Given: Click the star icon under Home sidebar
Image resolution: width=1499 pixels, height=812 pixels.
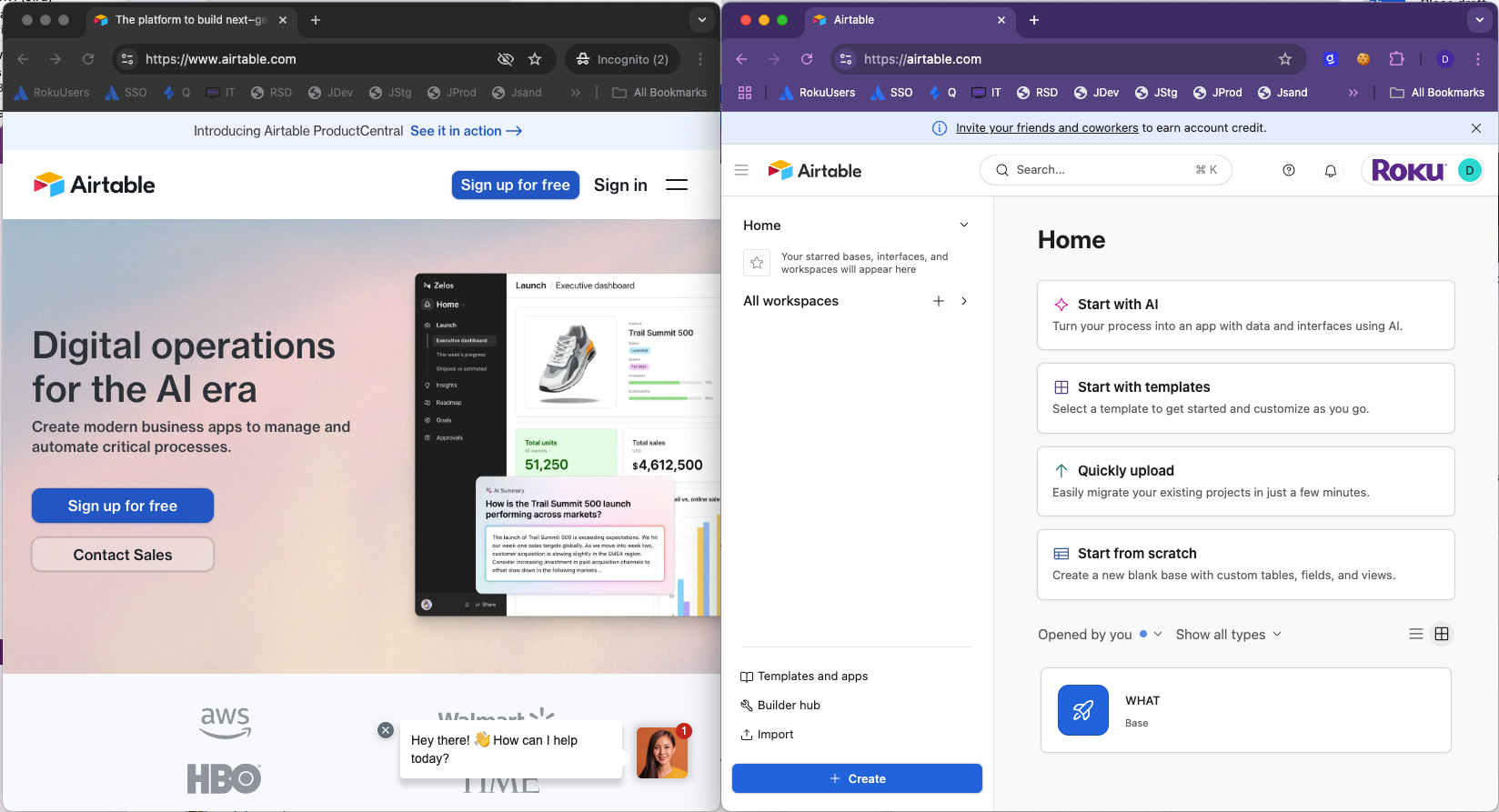Looking at the screenshot, I should pos(757,263).
